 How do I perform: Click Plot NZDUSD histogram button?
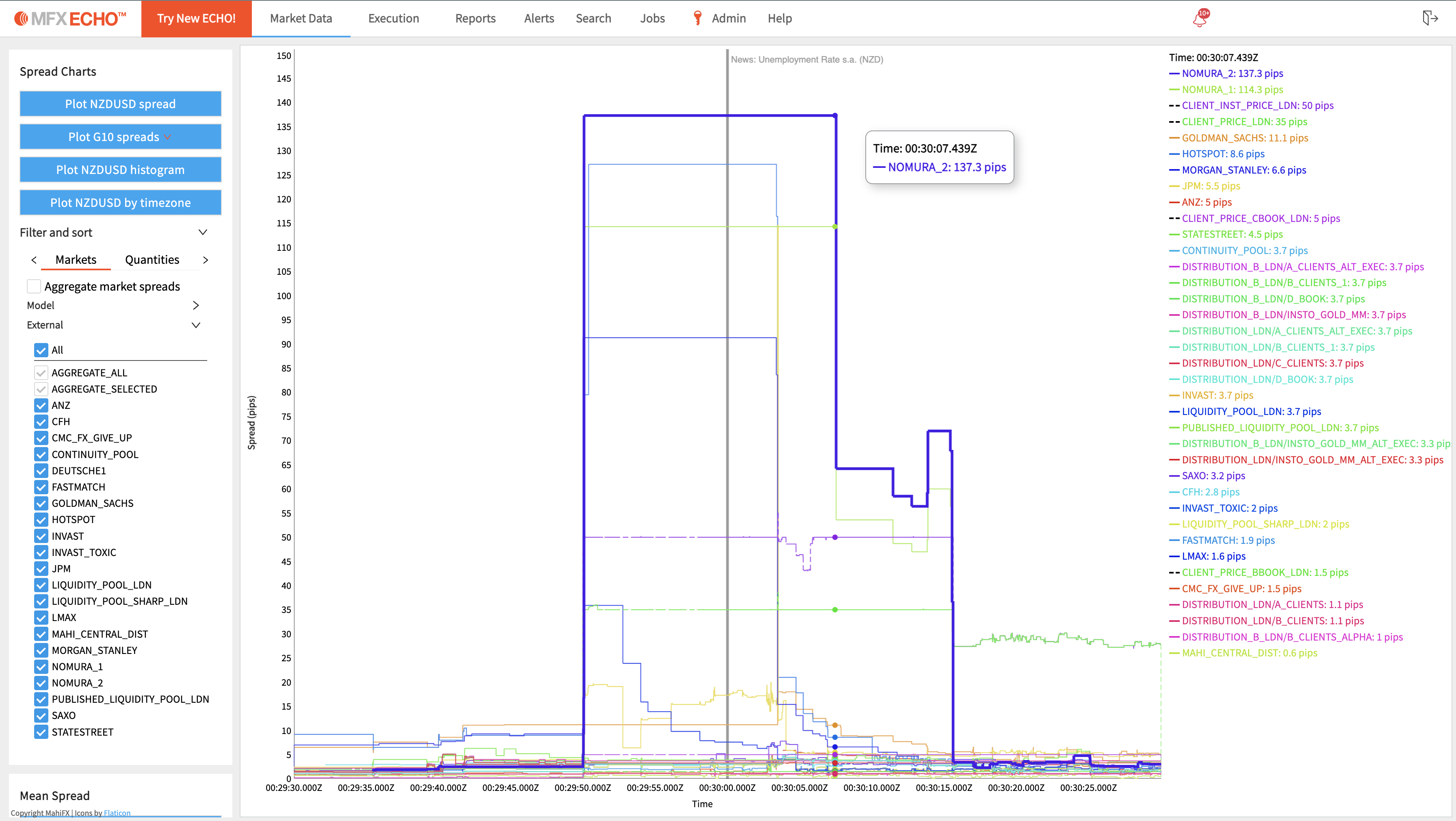(x=120, y=169)
